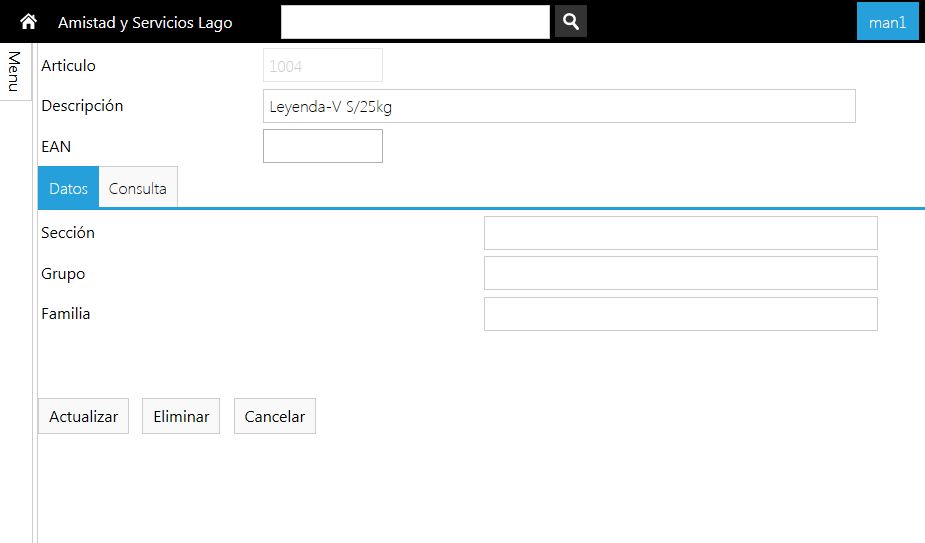The height and width of the screenshot is (543, 925).
Task: Focus the top search text box
Action: pos(415,22)
